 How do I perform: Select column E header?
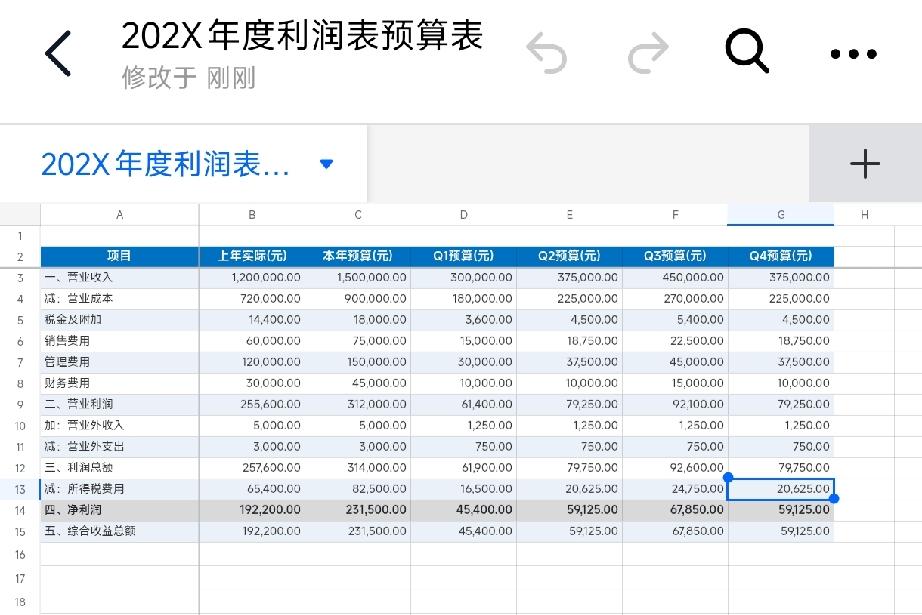click(x=569, y=215)
